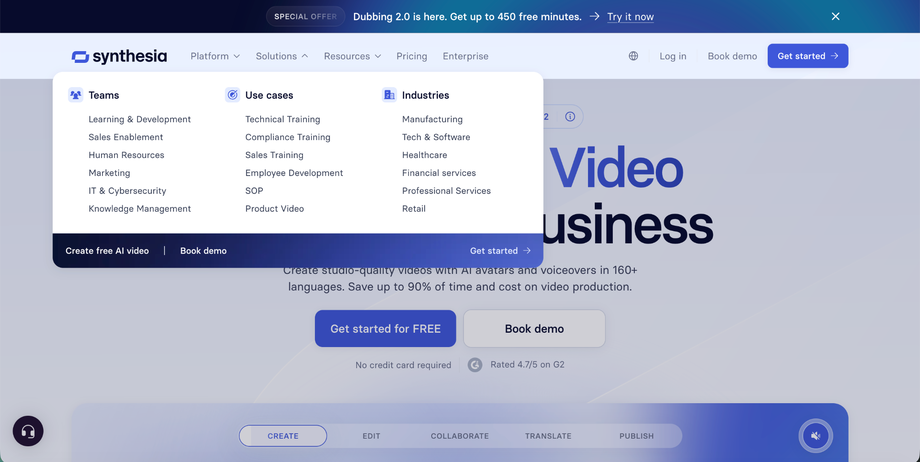Click Book demo in the top navigation
The height and width of the screenshot is (462, 920).
732,56
